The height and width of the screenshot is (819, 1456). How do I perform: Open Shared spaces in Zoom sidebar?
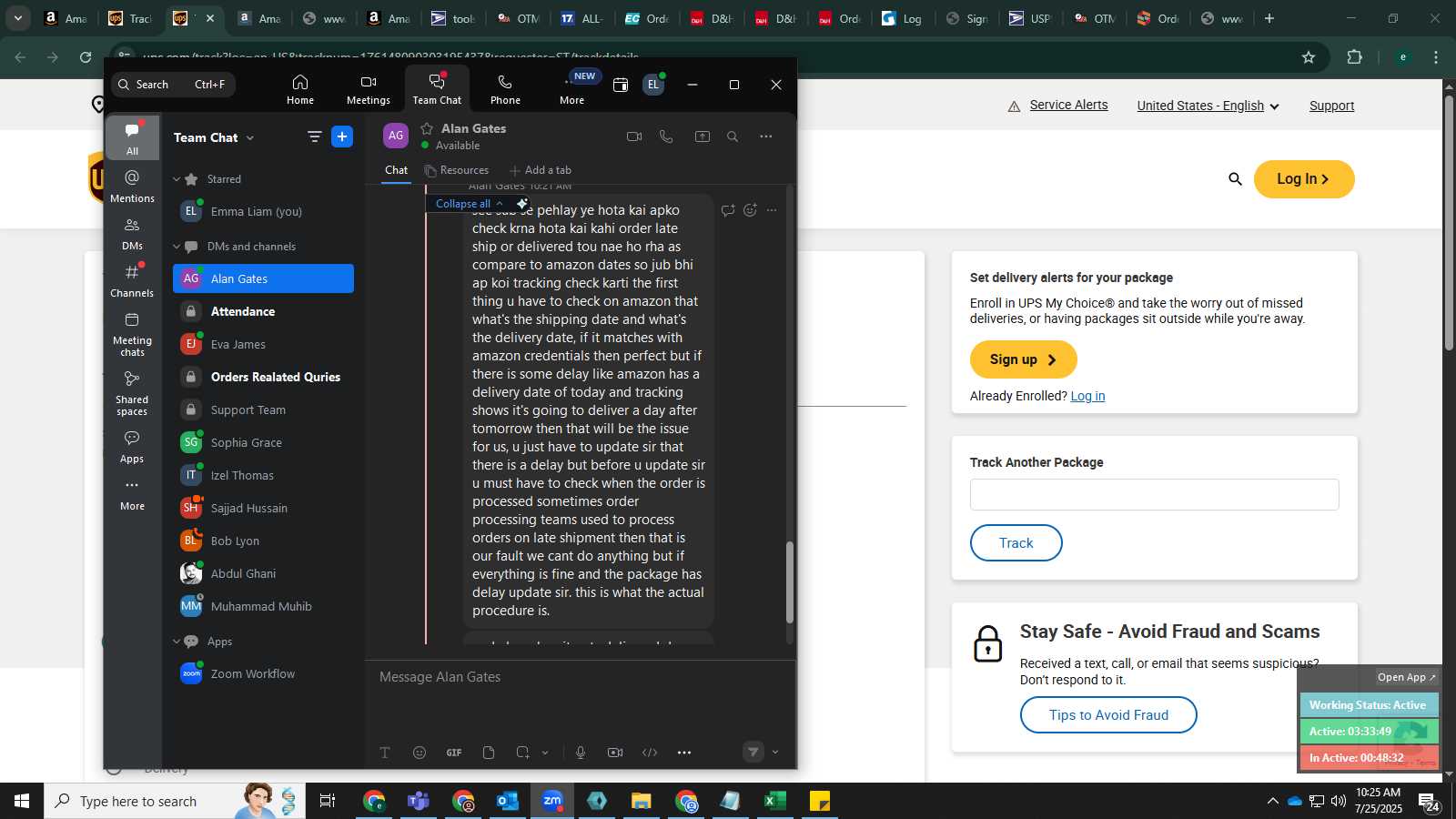(x=133, y=393)
